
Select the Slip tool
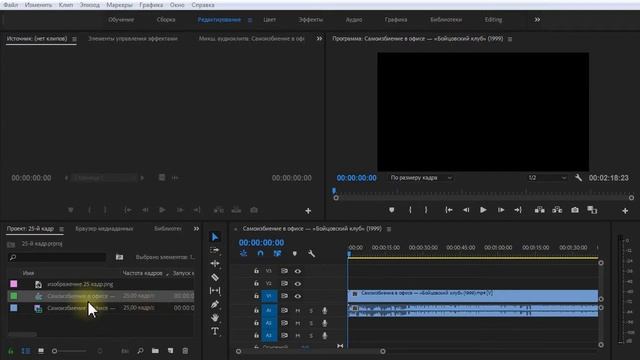point(215,291)
